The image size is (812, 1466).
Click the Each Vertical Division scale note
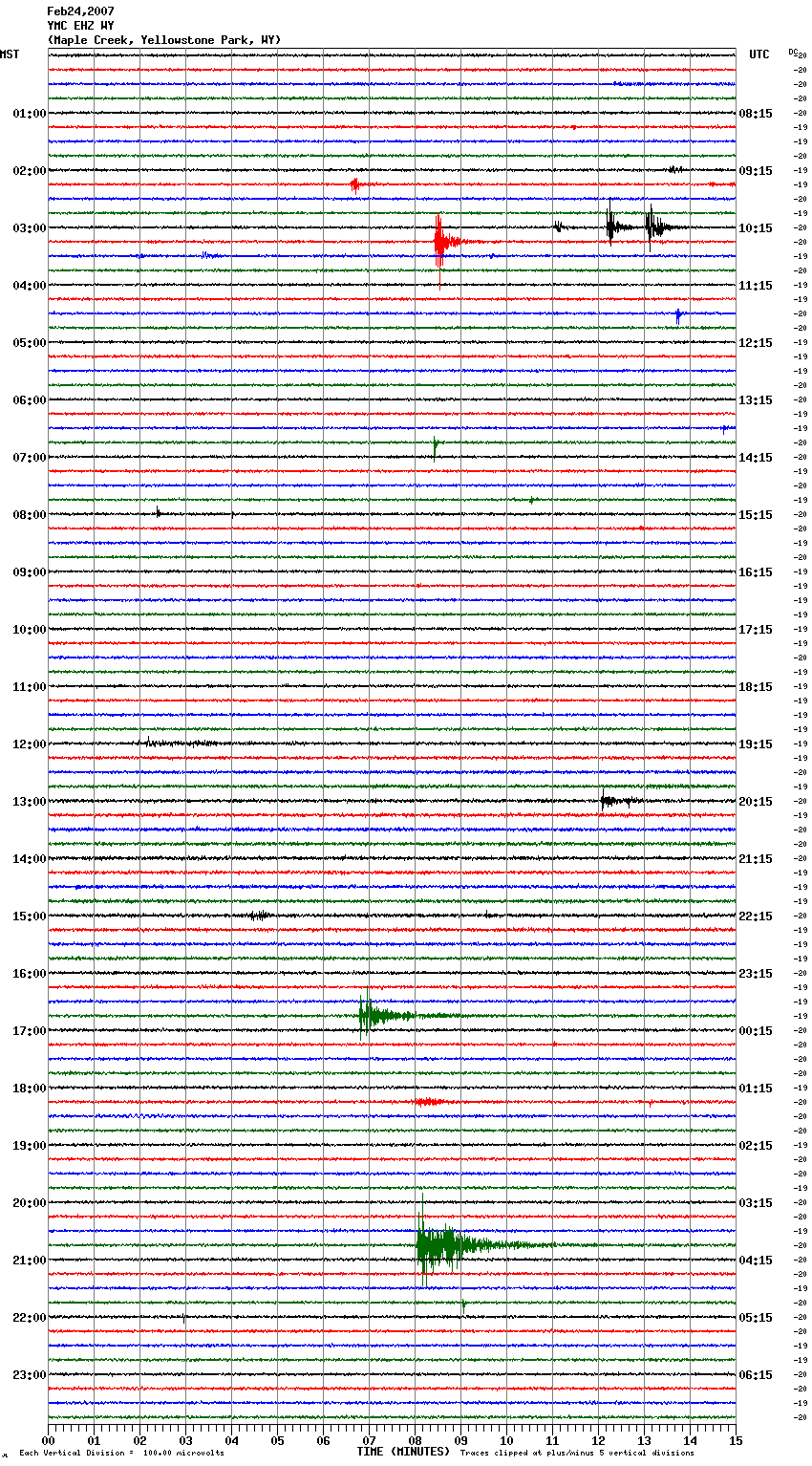point(121,1453)
